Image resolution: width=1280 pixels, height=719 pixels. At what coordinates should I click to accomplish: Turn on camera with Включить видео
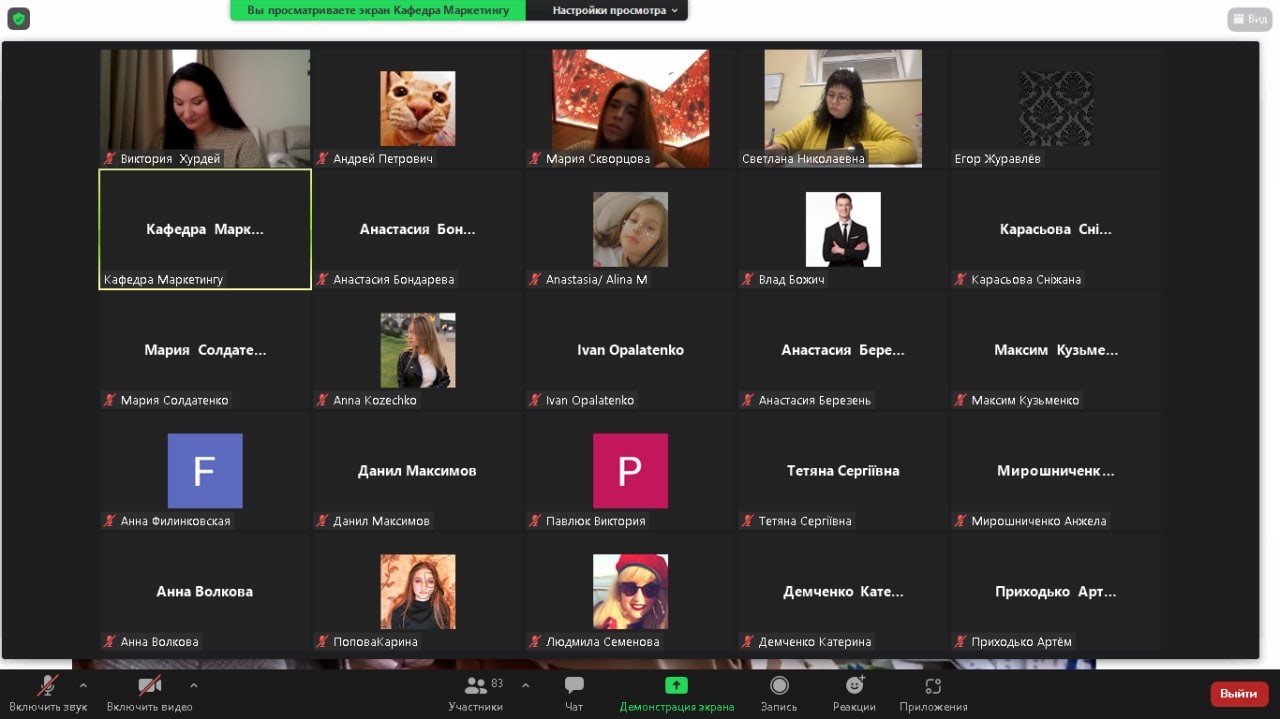pos(150,694)
